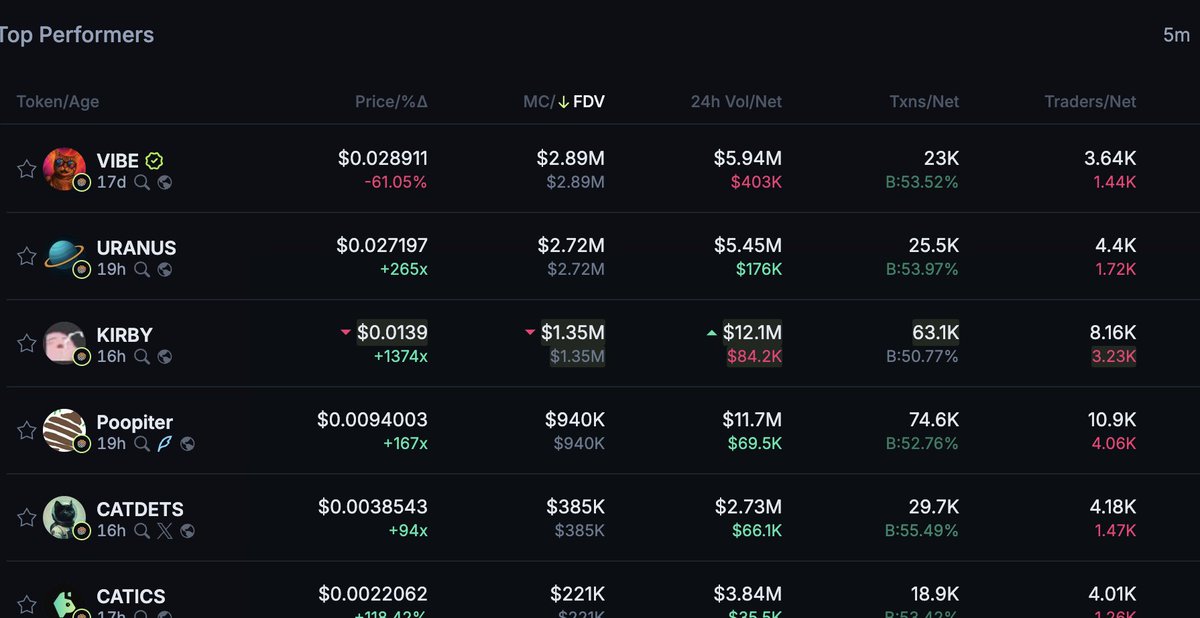Click the CATDETS cat avatar
The image size is (1200, 618).
(64, 516)
